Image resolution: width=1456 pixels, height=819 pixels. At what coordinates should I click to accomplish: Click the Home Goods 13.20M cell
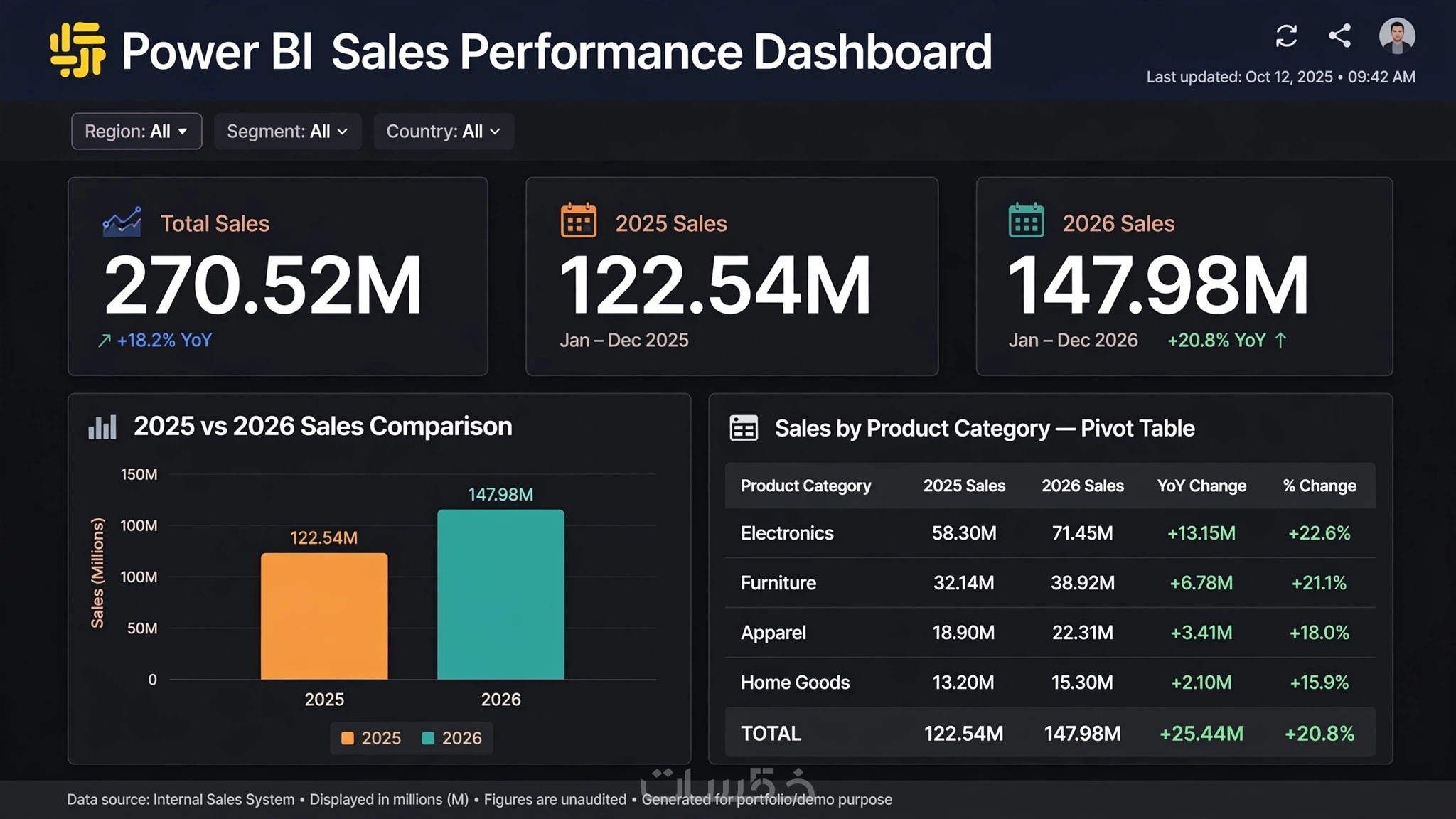click(963, 682)
